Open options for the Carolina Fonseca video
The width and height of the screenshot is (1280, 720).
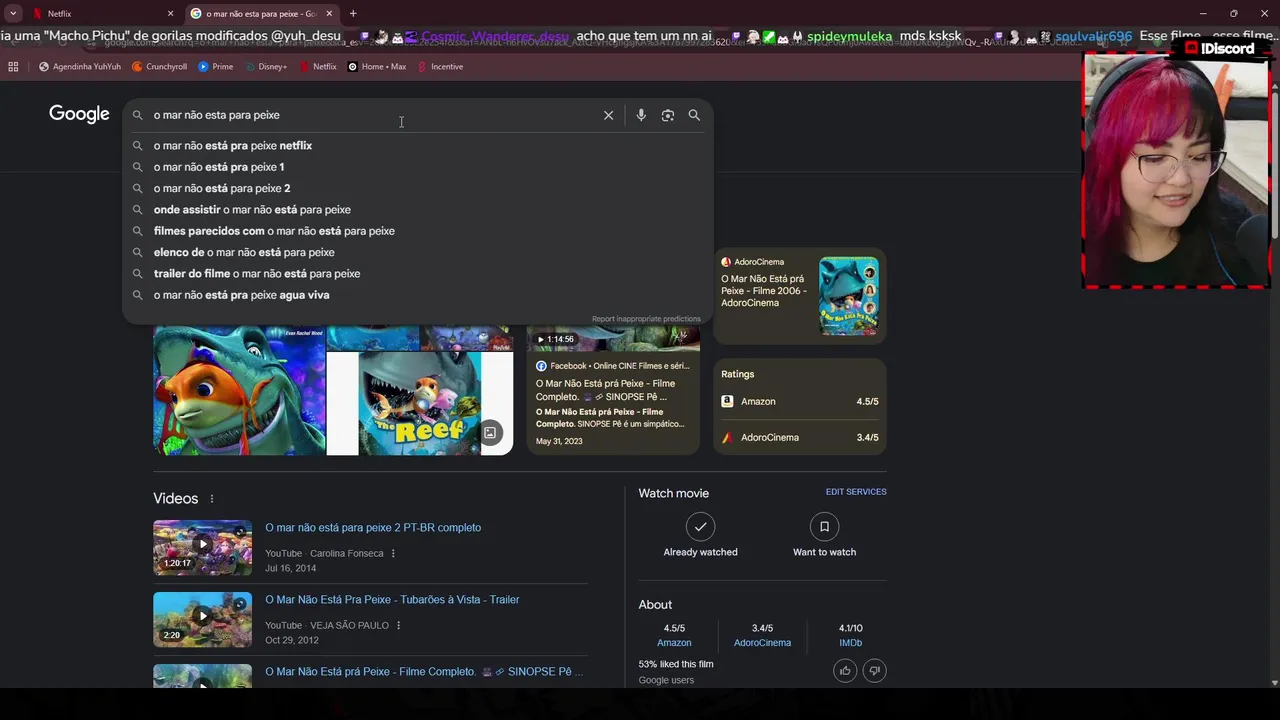393,553
